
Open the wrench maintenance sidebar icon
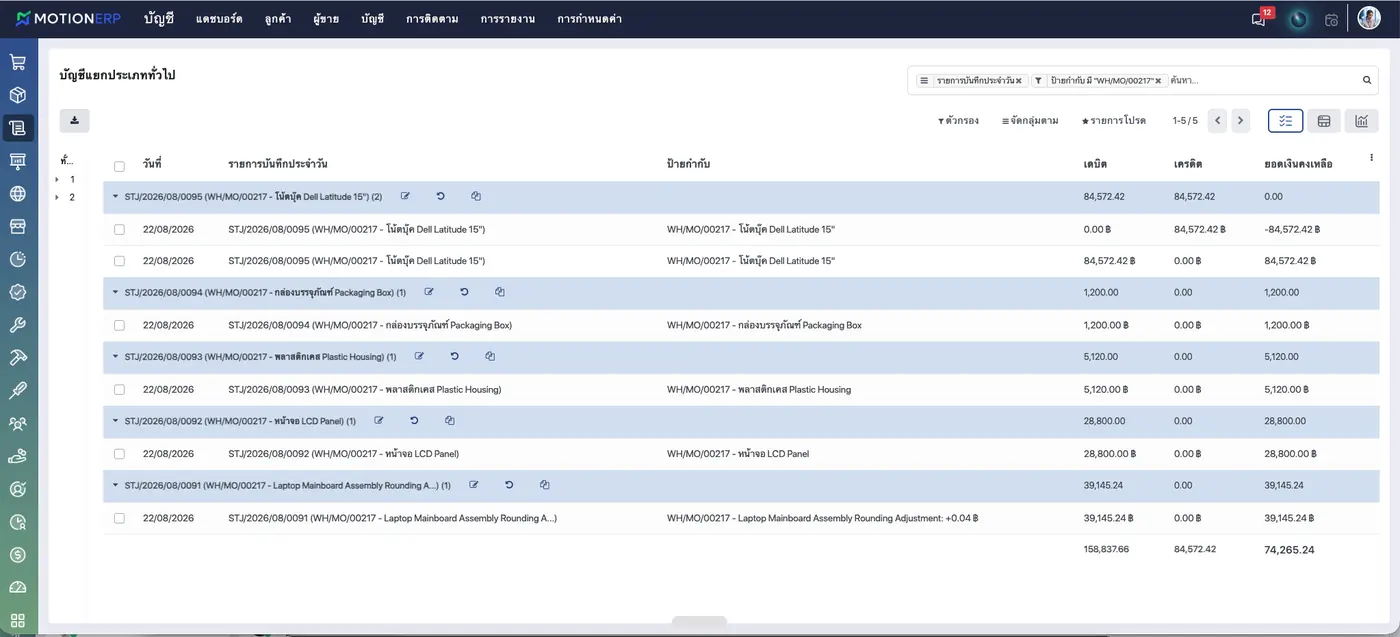point(18,325)
